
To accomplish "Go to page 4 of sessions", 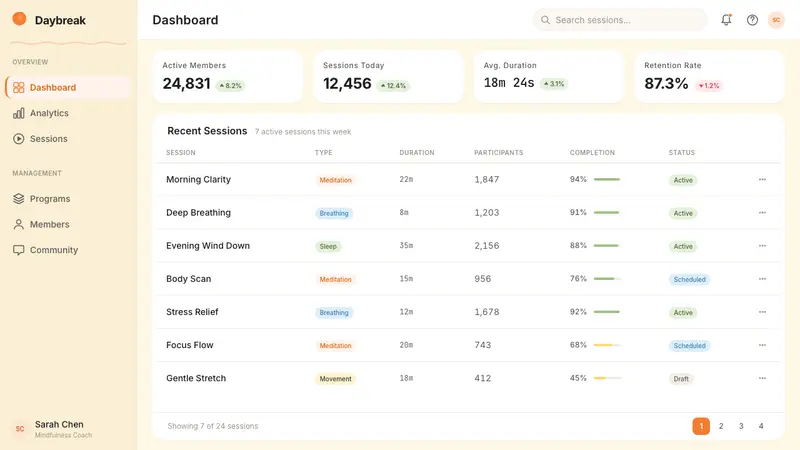I will point(761,426).
